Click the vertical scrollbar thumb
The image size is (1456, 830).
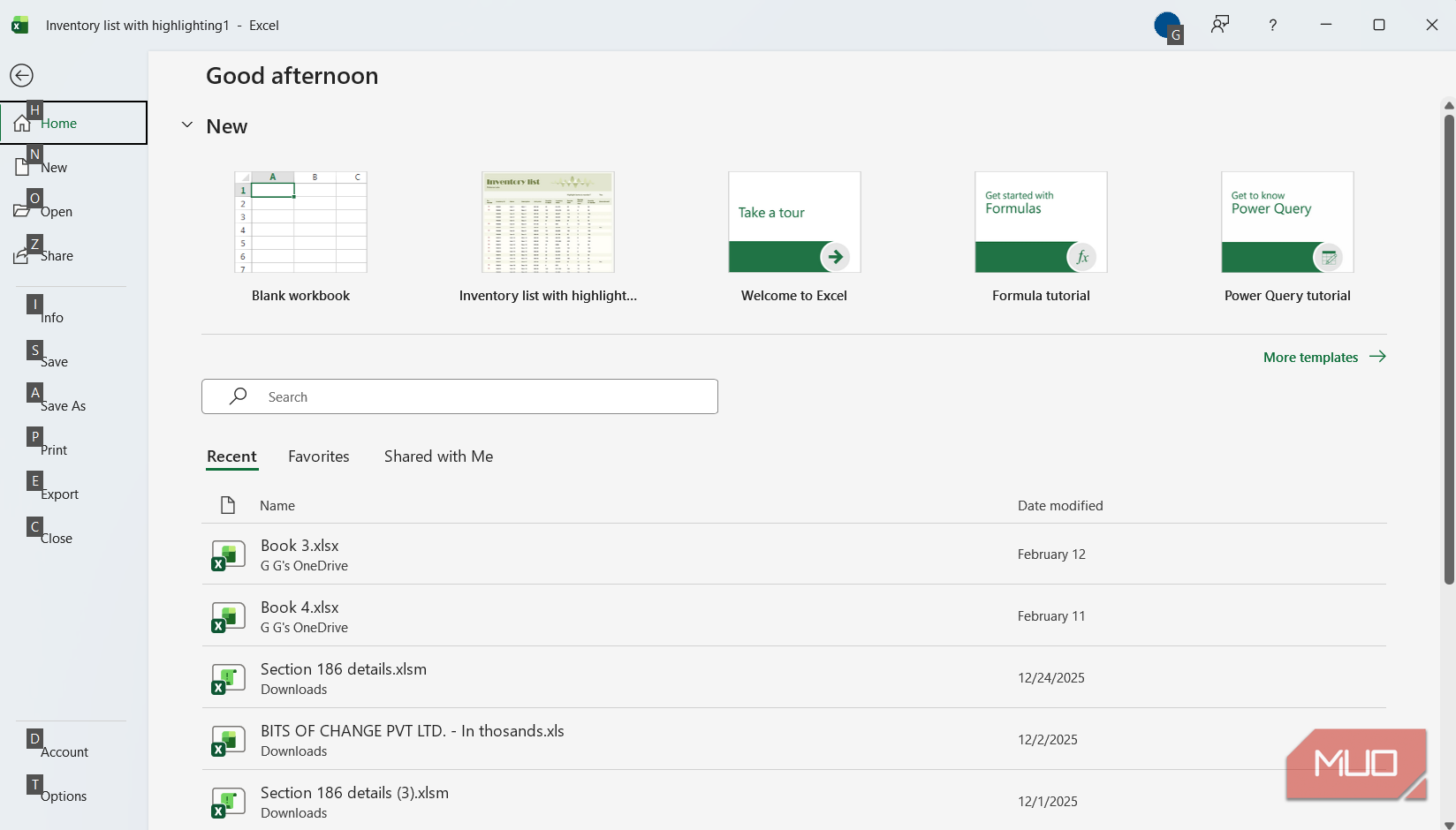(1449, 350)
